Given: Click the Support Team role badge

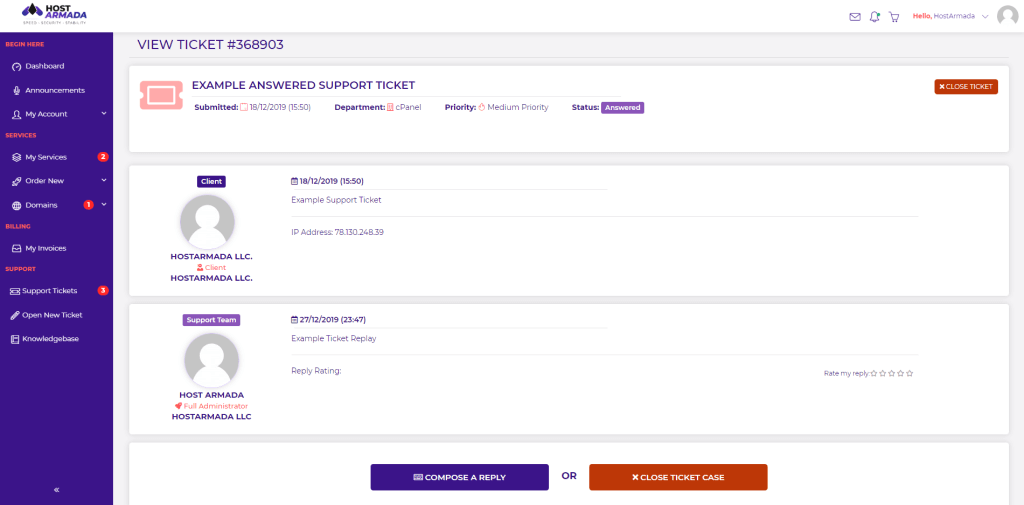Looking at the screenshot, I should point(212,320).
